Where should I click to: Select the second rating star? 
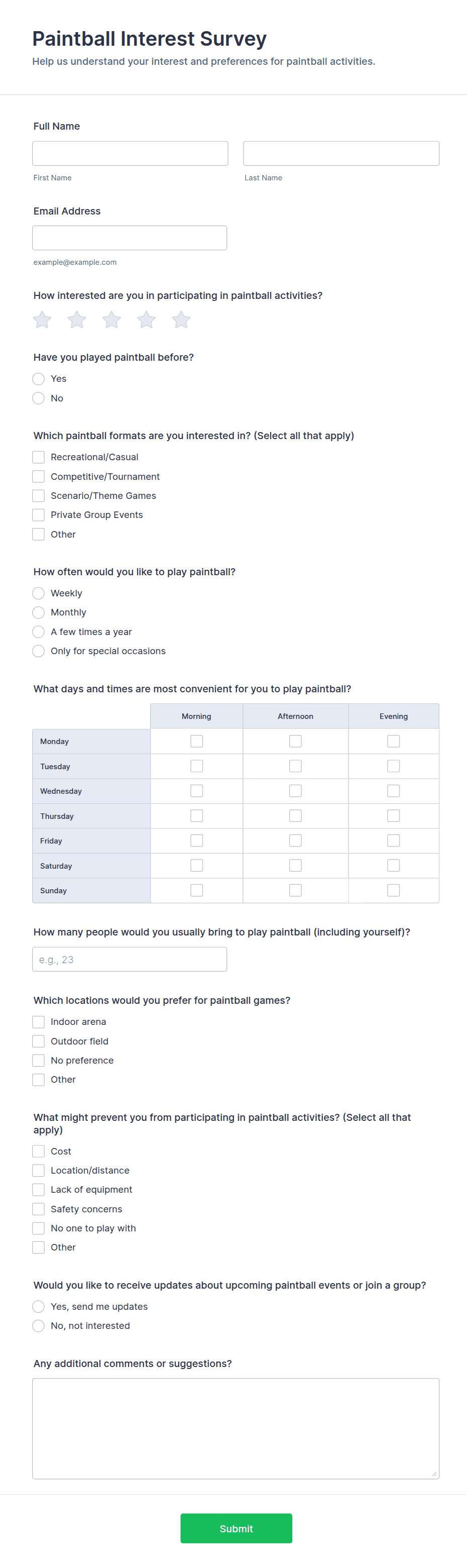pos(77,320)
